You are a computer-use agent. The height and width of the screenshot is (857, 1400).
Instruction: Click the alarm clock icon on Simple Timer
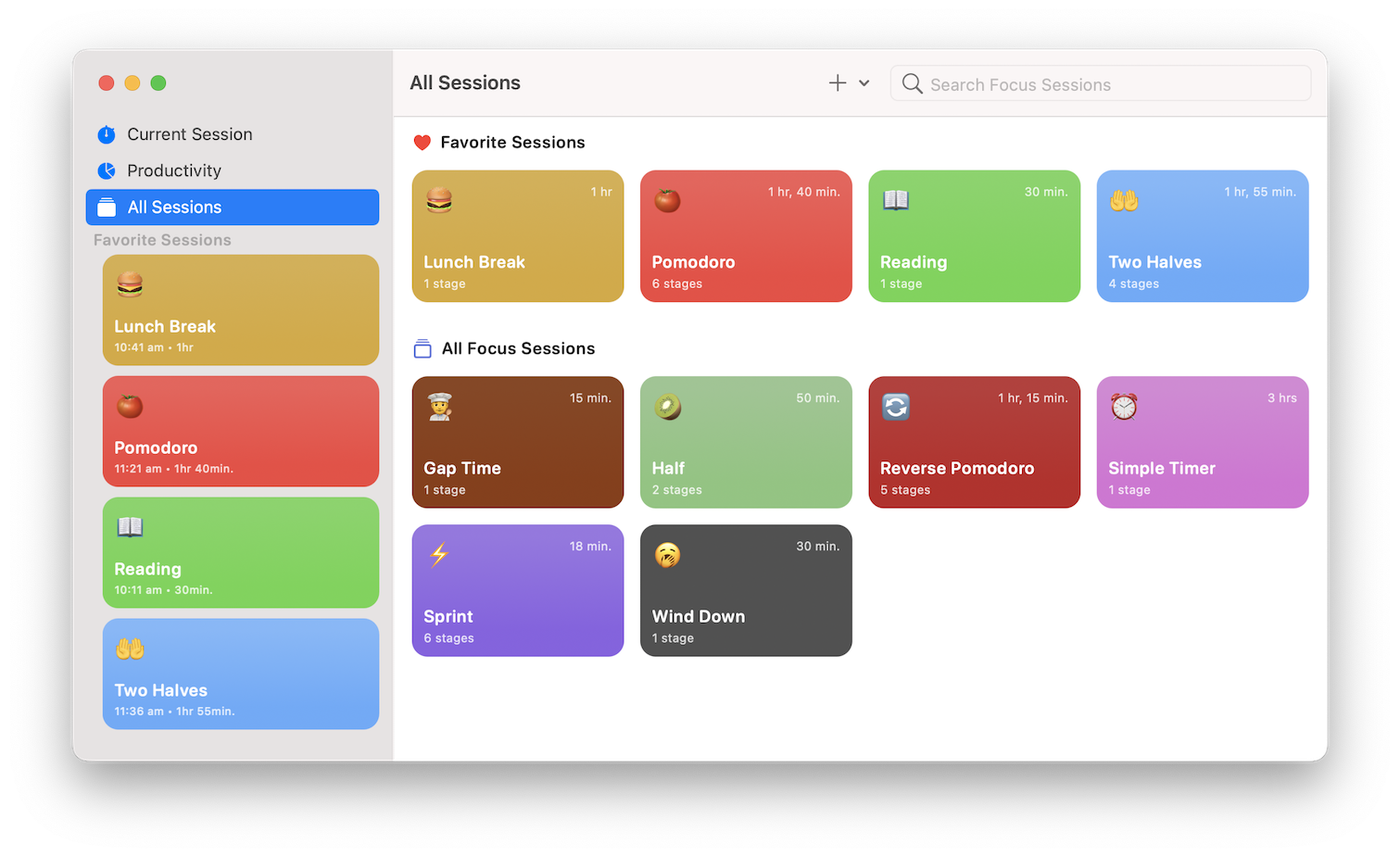[1124, 406]
